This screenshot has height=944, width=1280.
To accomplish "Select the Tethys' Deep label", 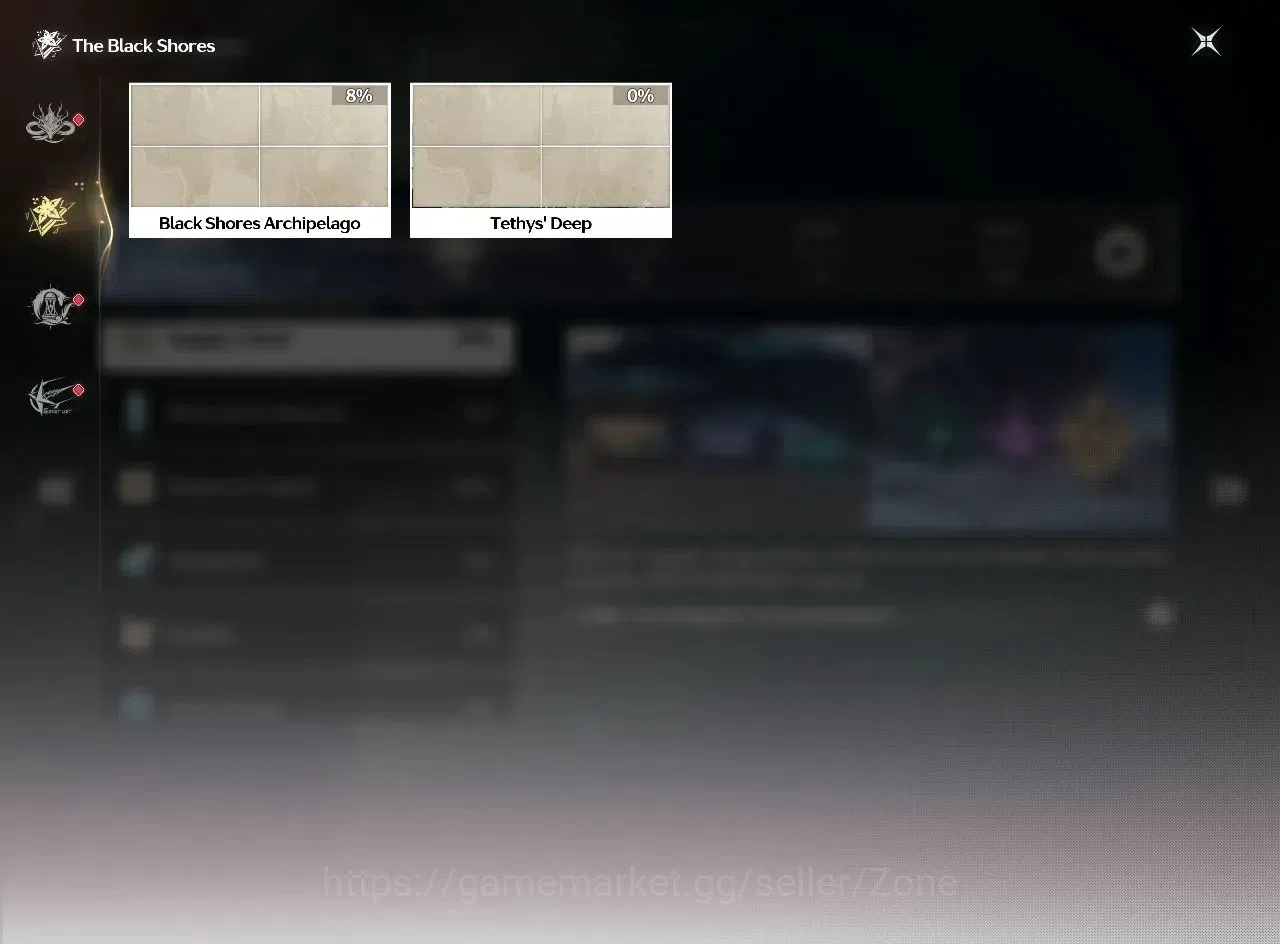I will tap(541, 223).
